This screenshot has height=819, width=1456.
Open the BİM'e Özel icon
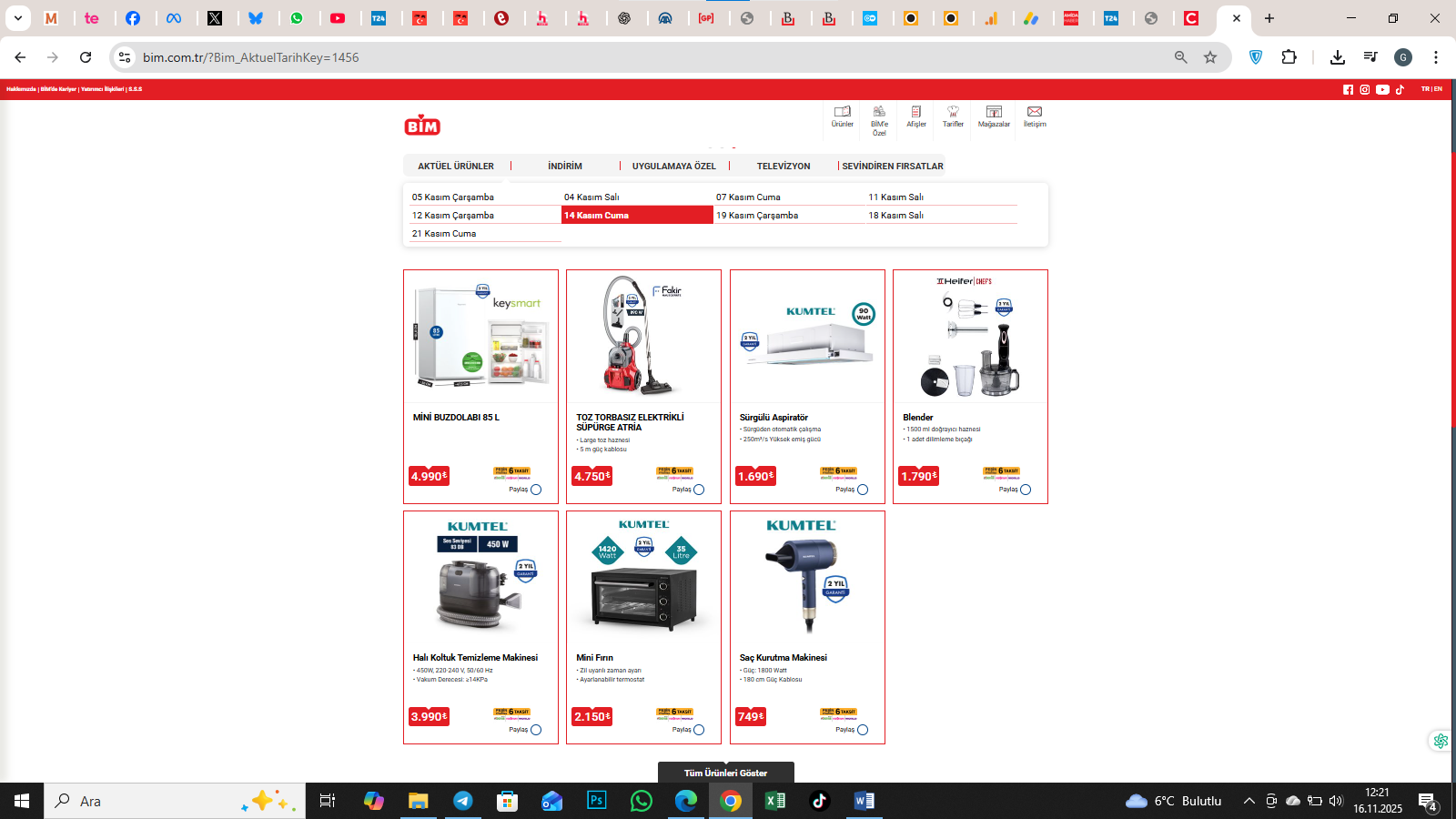click(x=879, y=120)
